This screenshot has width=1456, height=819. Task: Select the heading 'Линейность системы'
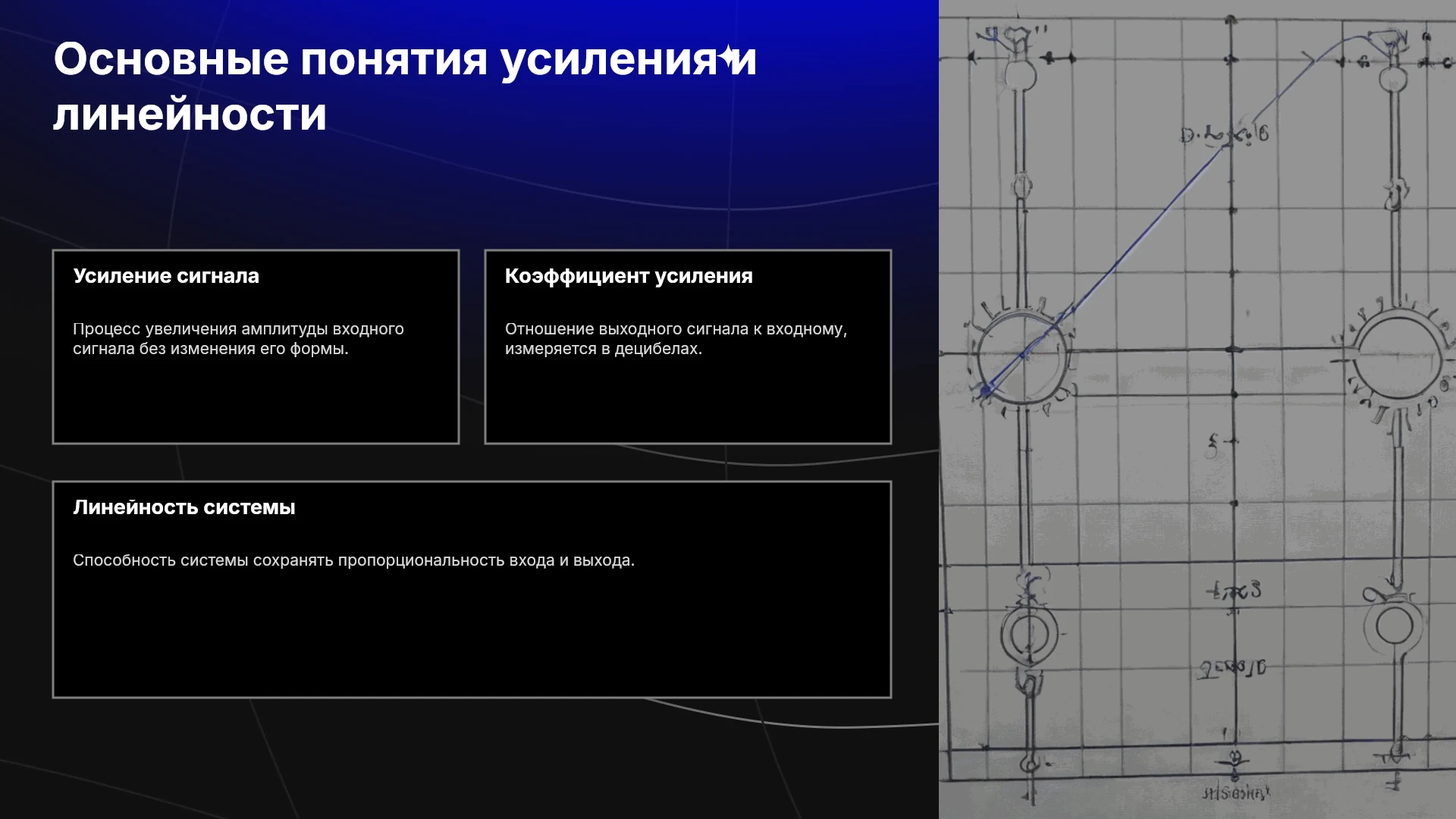click(x=184, y=507)
